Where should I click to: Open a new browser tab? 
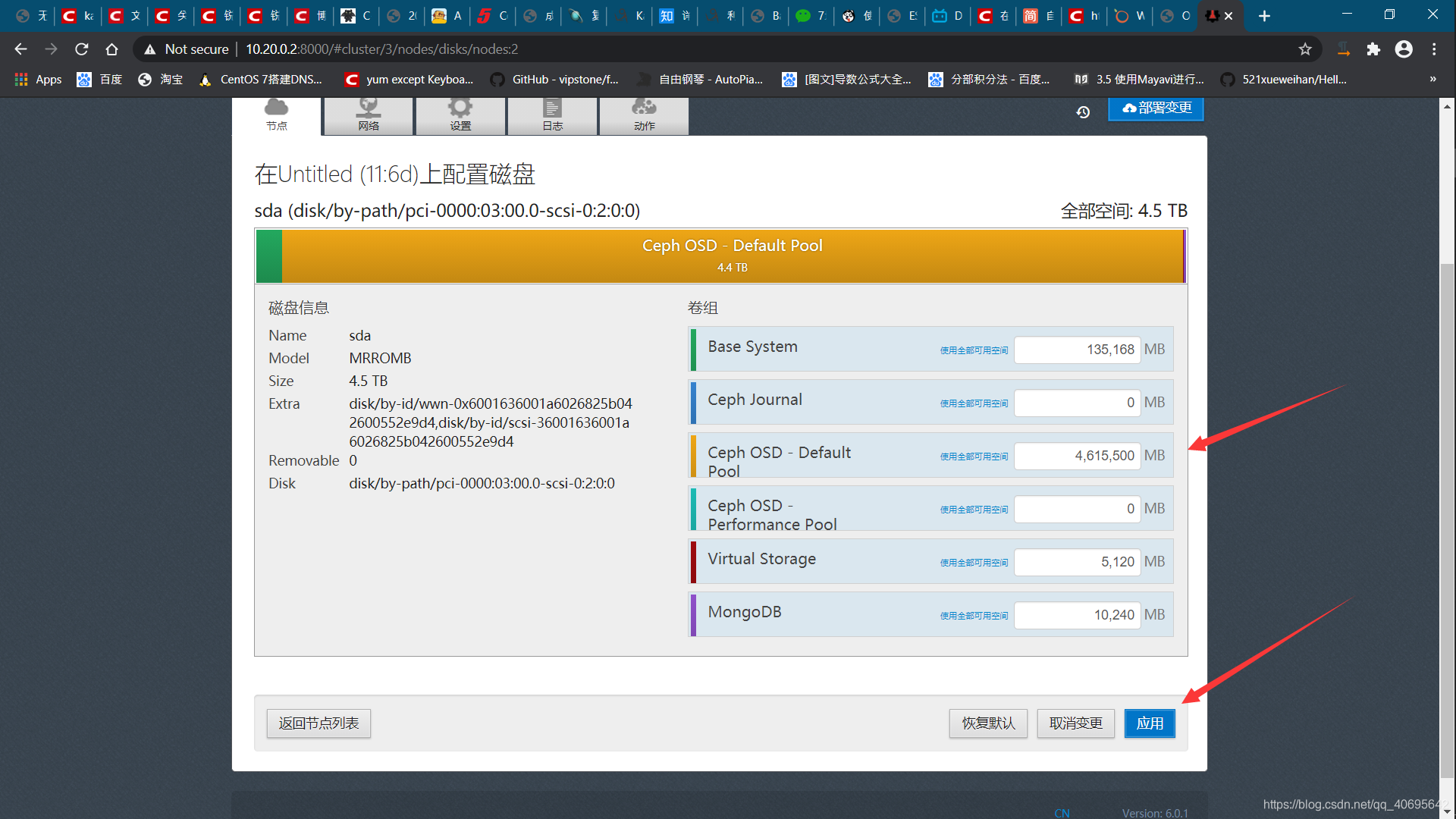click(x=1264, y=16)
